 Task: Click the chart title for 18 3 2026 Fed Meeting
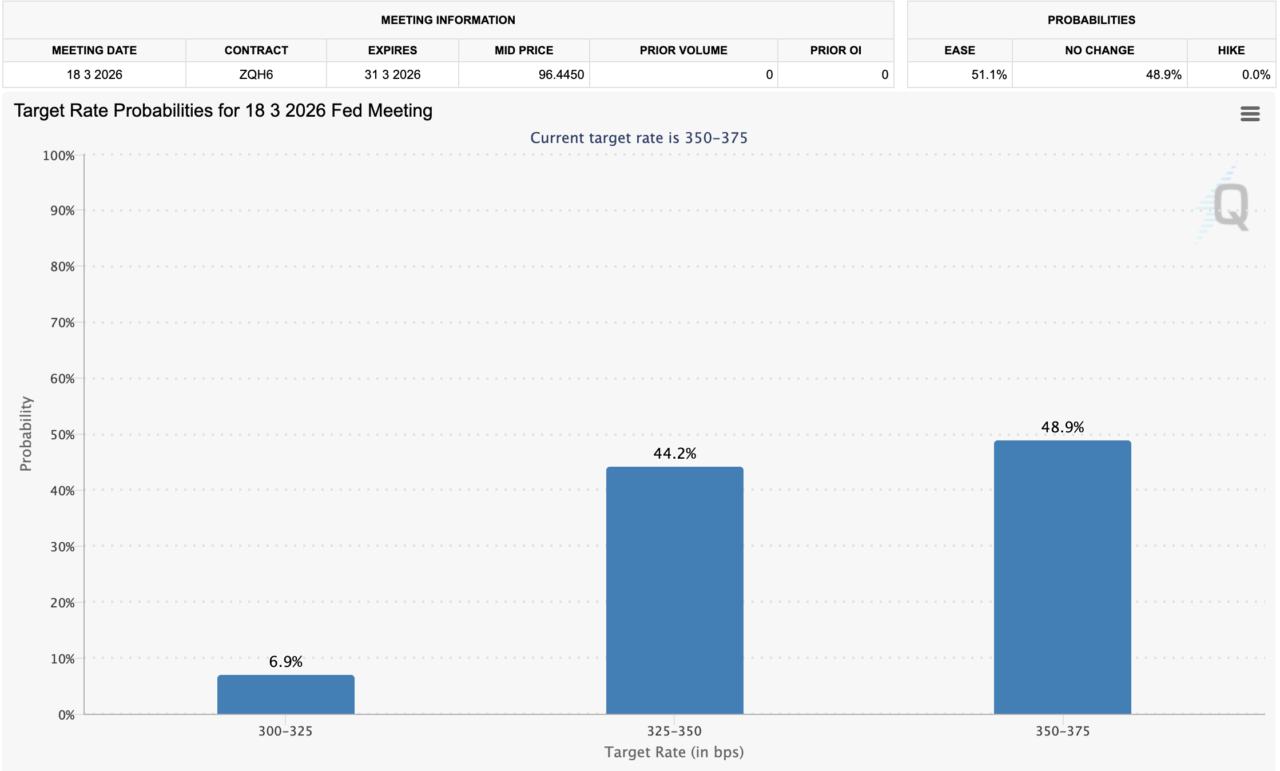tap(223, 111)
